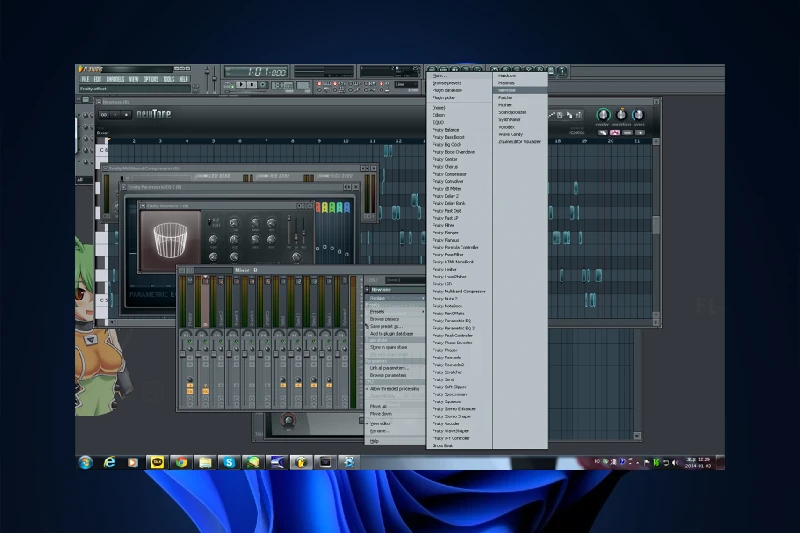Choose Add to plugin database

[394, 334]
